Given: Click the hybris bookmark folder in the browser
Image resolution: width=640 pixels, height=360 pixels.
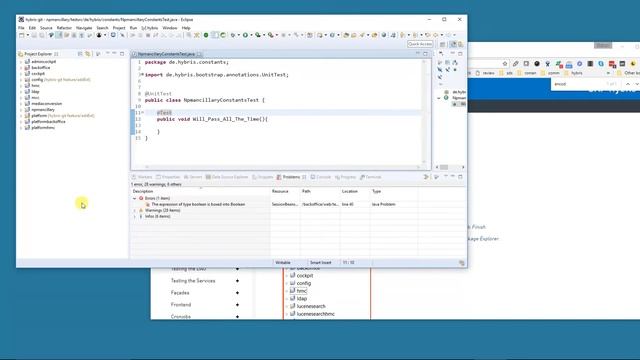Looking at the screenshot, I should click(x=573, y=73).
